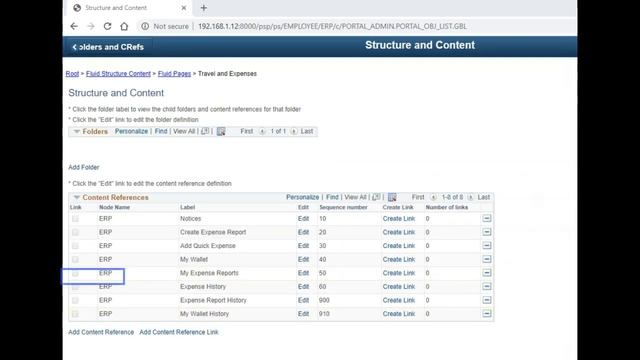Click First in Folders grid navigation

247,131
